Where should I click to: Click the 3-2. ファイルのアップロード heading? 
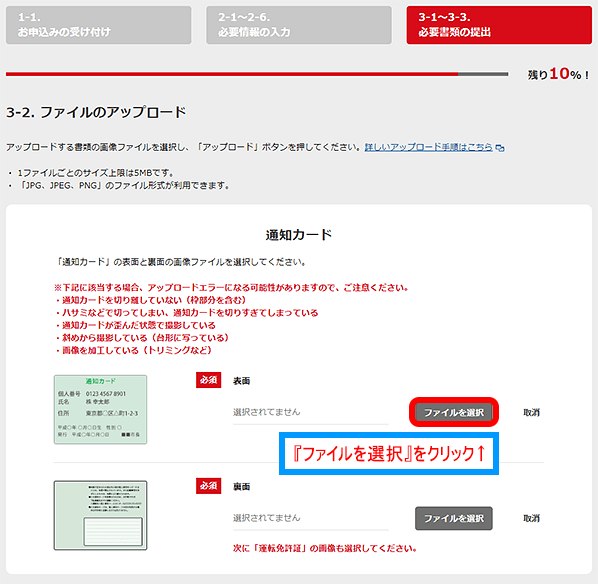click(96, 112)
